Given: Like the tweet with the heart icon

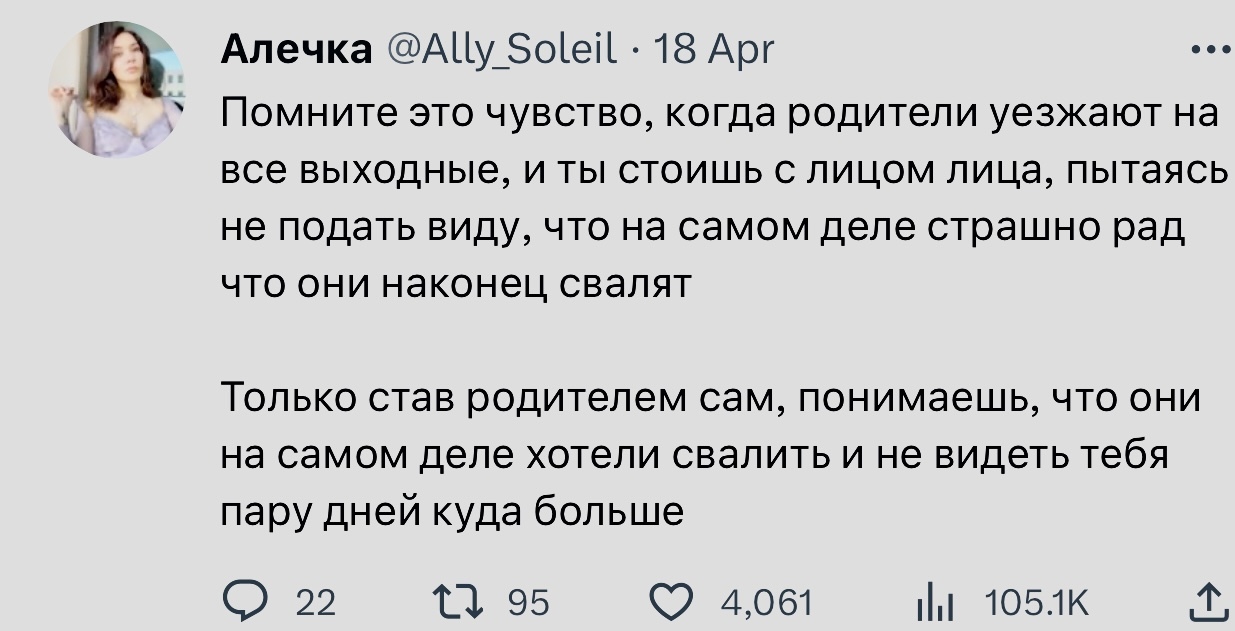Looking at the screenshot, I should [x=671, y=603].
